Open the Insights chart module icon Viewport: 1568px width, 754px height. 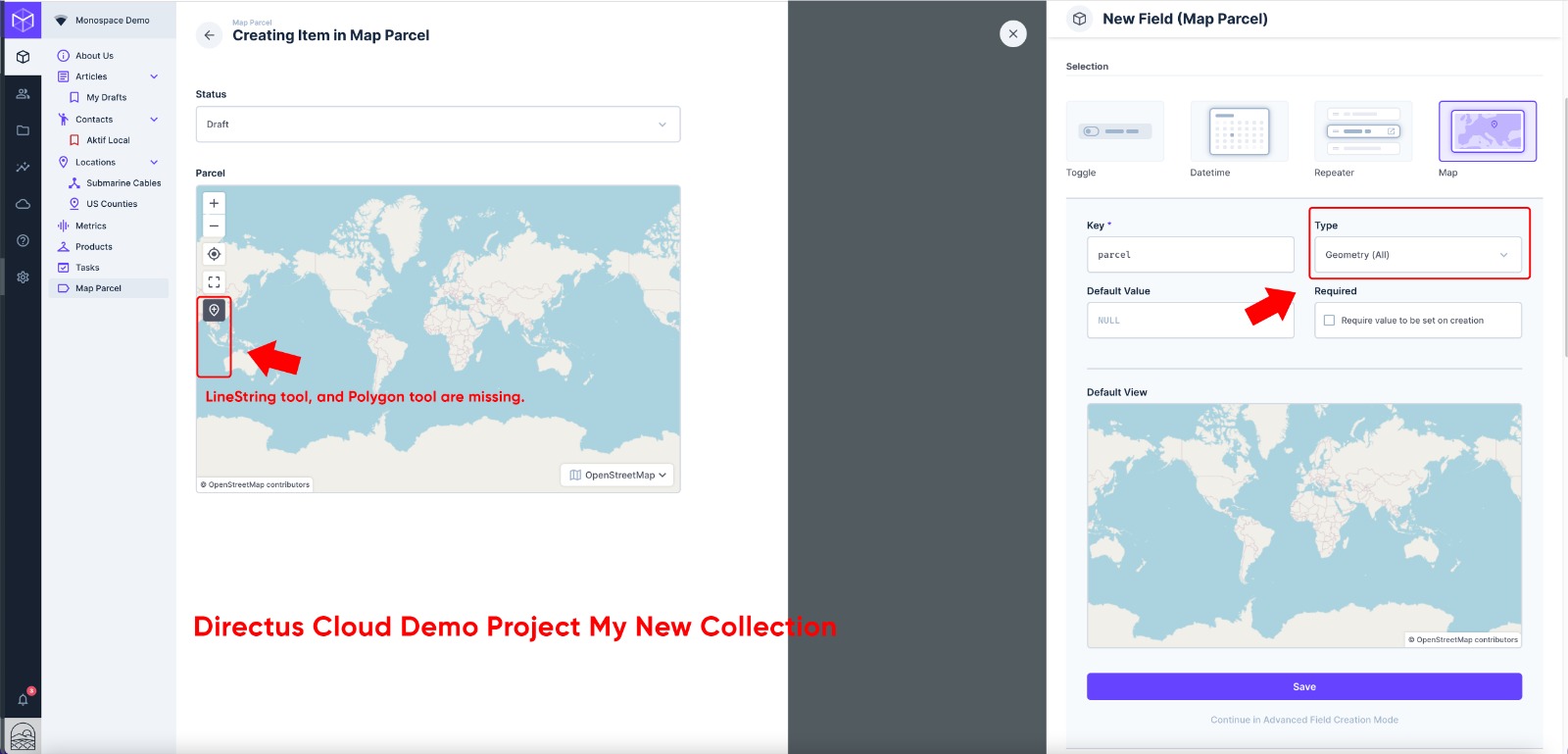(23, 168)
